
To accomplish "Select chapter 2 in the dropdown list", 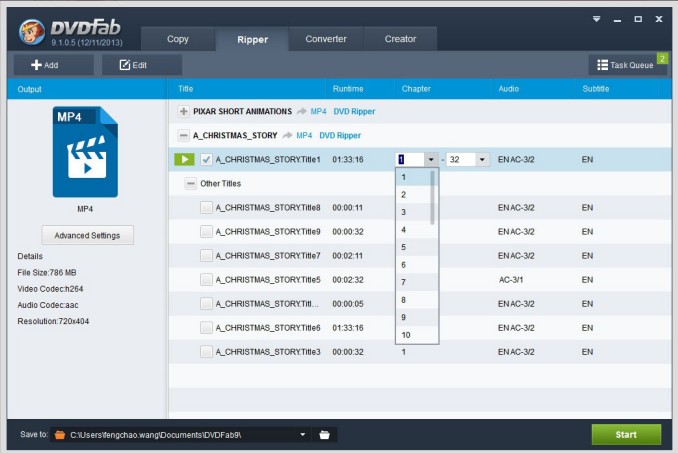I will click(x=413, y=195).
